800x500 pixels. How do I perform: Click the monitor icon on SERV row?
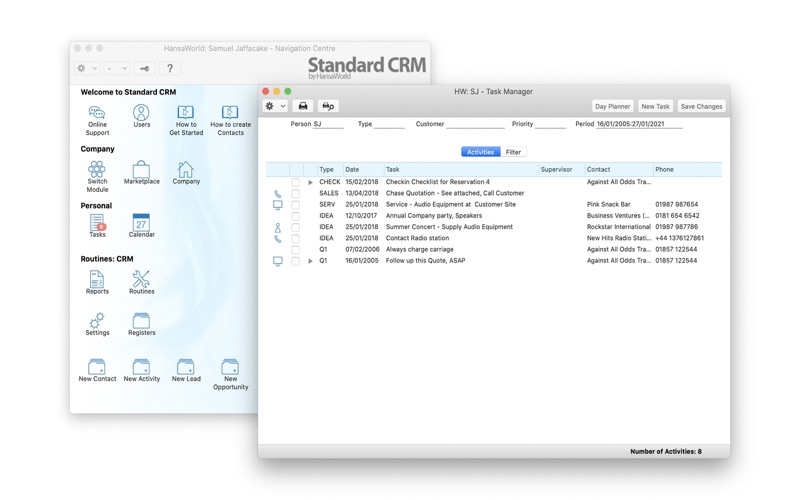[x=278, y=205]
